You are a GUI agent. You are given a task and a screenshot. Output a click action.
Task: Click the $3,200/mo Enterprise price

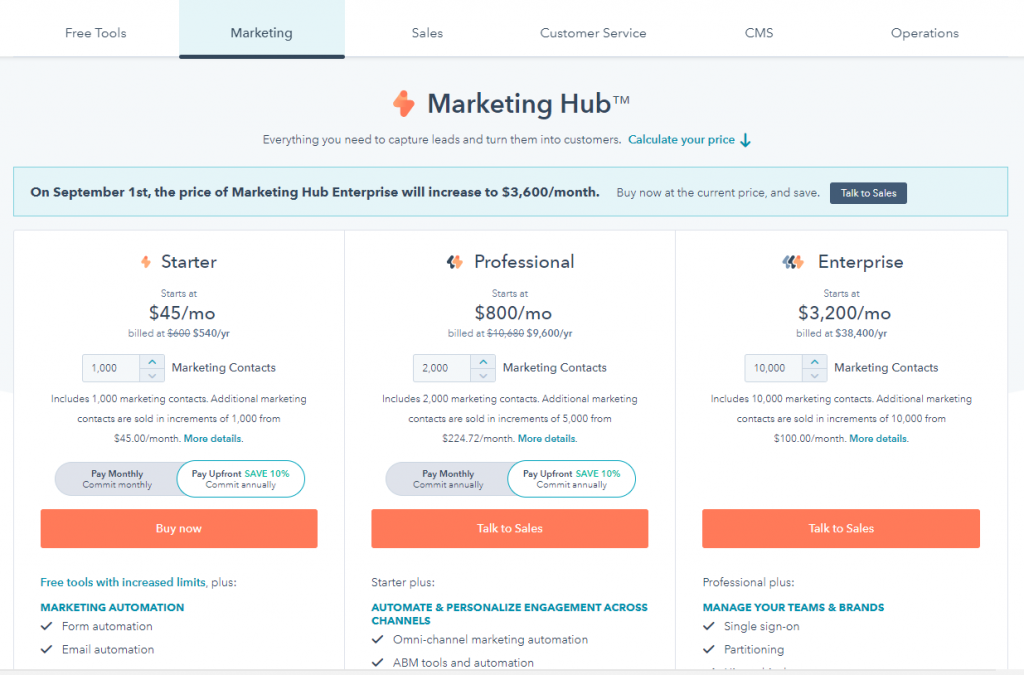844,313
